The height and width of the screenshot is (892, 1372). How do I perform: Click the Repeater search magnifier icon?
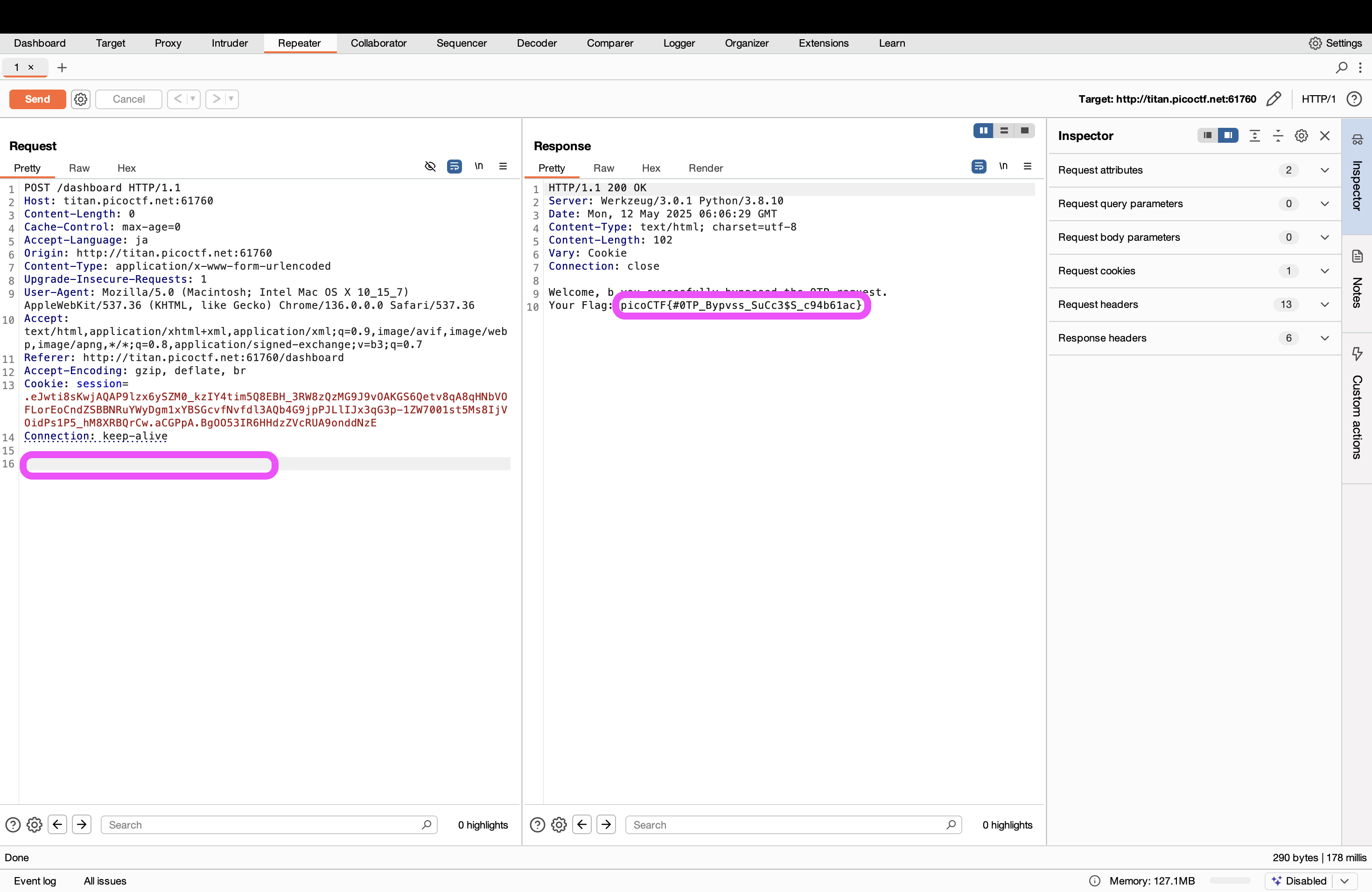(x=1342, y=68)
